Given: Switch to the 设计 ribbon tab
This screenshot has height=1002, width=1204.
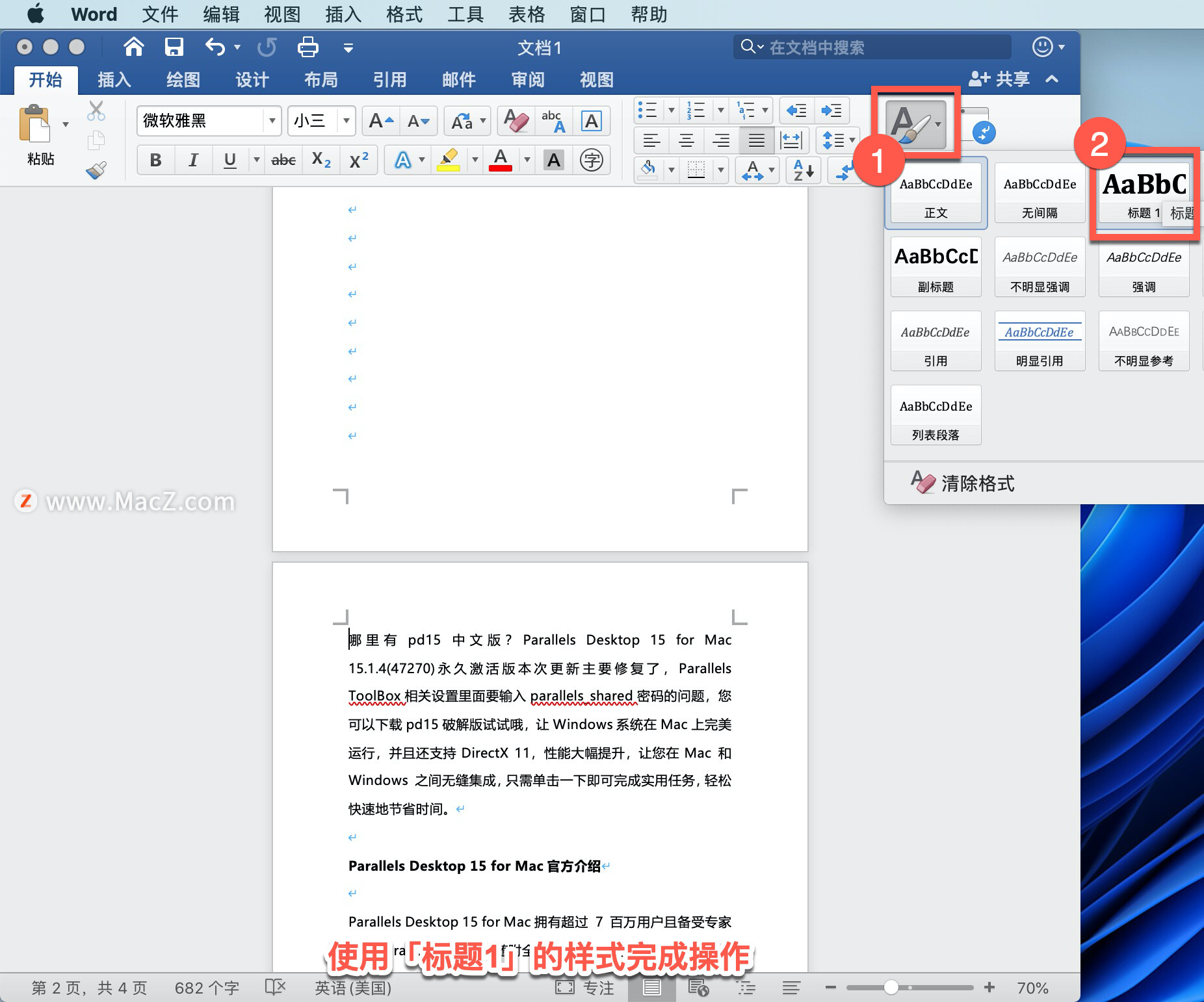Looking at the screenshot, I should pyautogui.click(x=252, y=80).
